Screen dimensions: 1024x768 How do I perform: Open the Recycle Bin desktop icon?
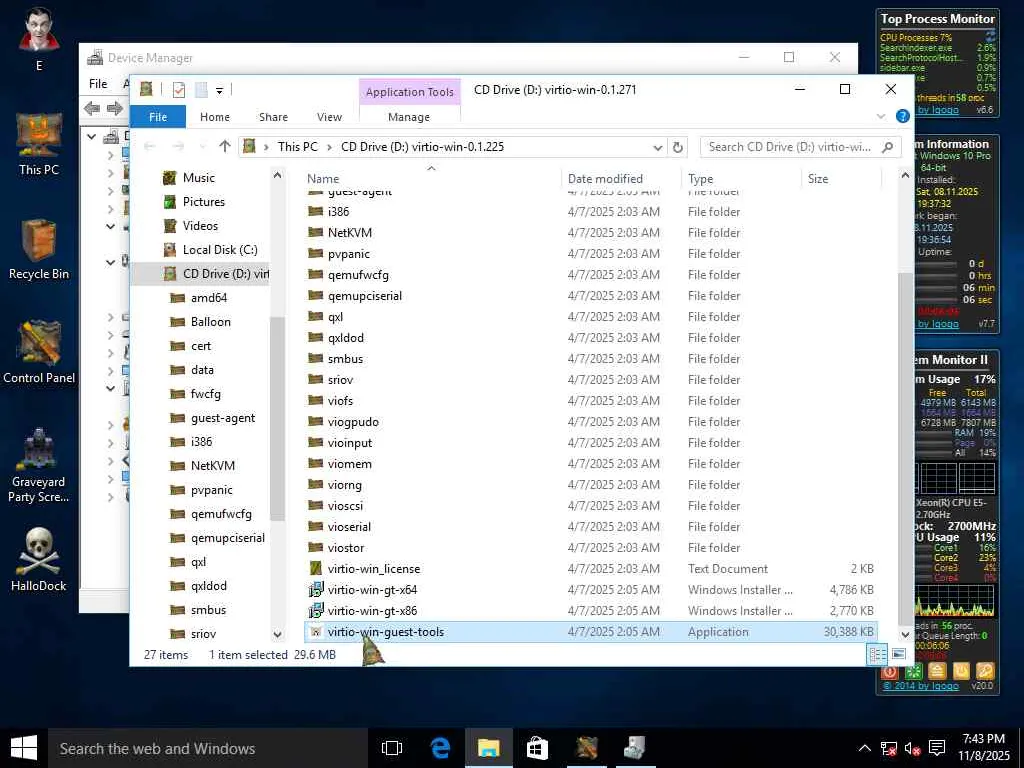(39, 250)
